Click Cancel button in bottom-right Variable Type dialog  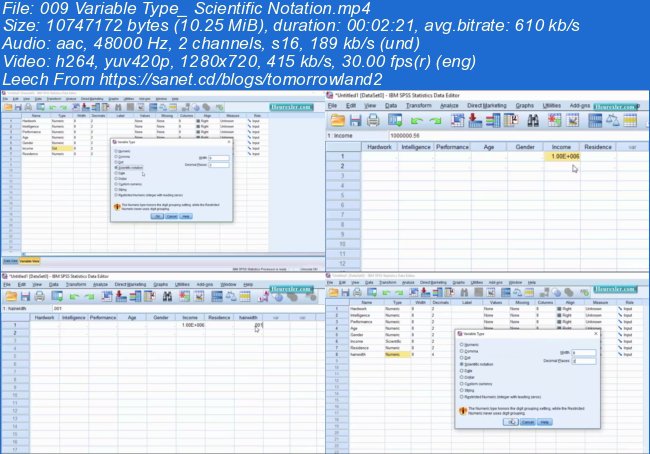(x=527, y=422)
